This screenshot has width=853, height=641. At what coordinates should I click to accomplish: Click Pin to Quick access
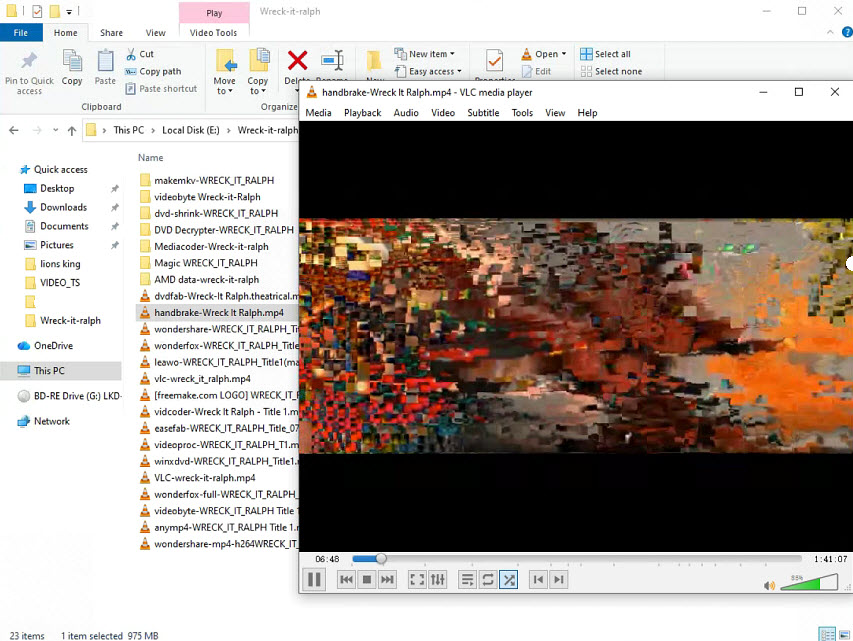pos(29,73)
